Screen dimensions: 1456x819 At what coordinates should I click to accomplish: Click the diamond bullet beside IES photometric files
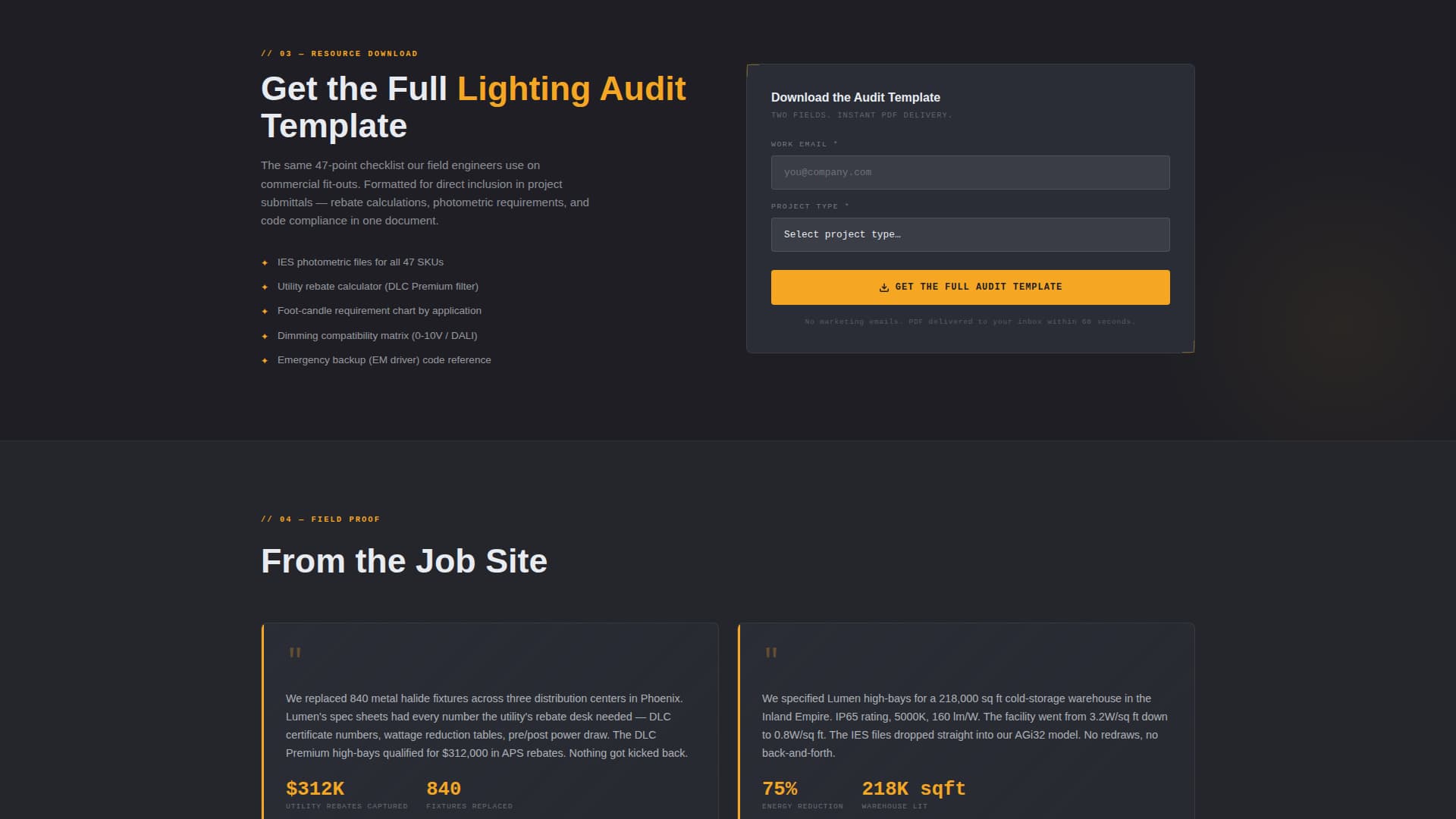(264, 262)
